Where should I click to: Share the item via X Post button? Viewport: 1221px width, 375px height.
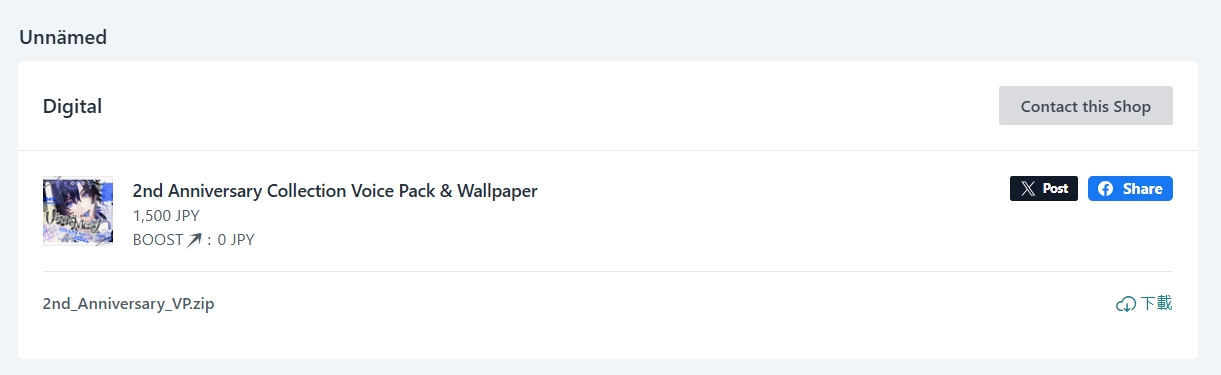pos(1044,189)
